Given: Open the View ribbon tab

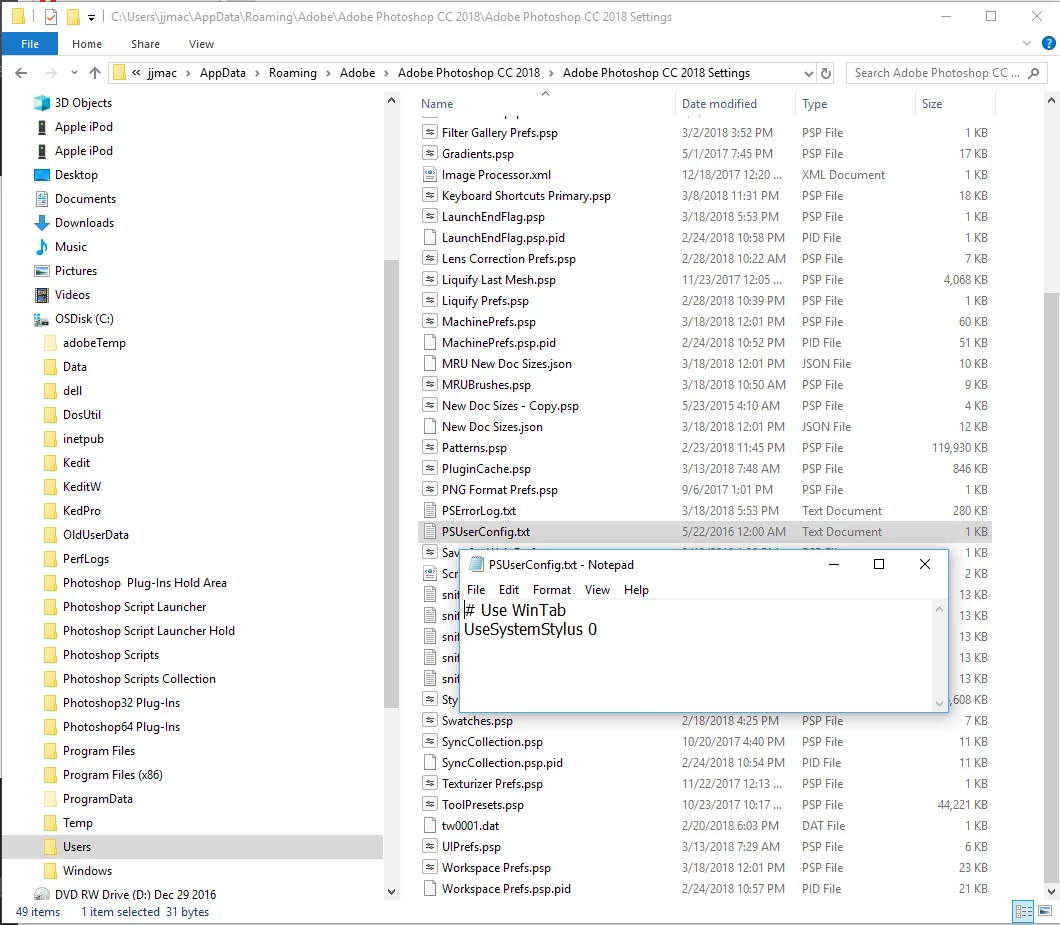Looking at the screenshot, I should pyautogui.click(x=201, y=44).
